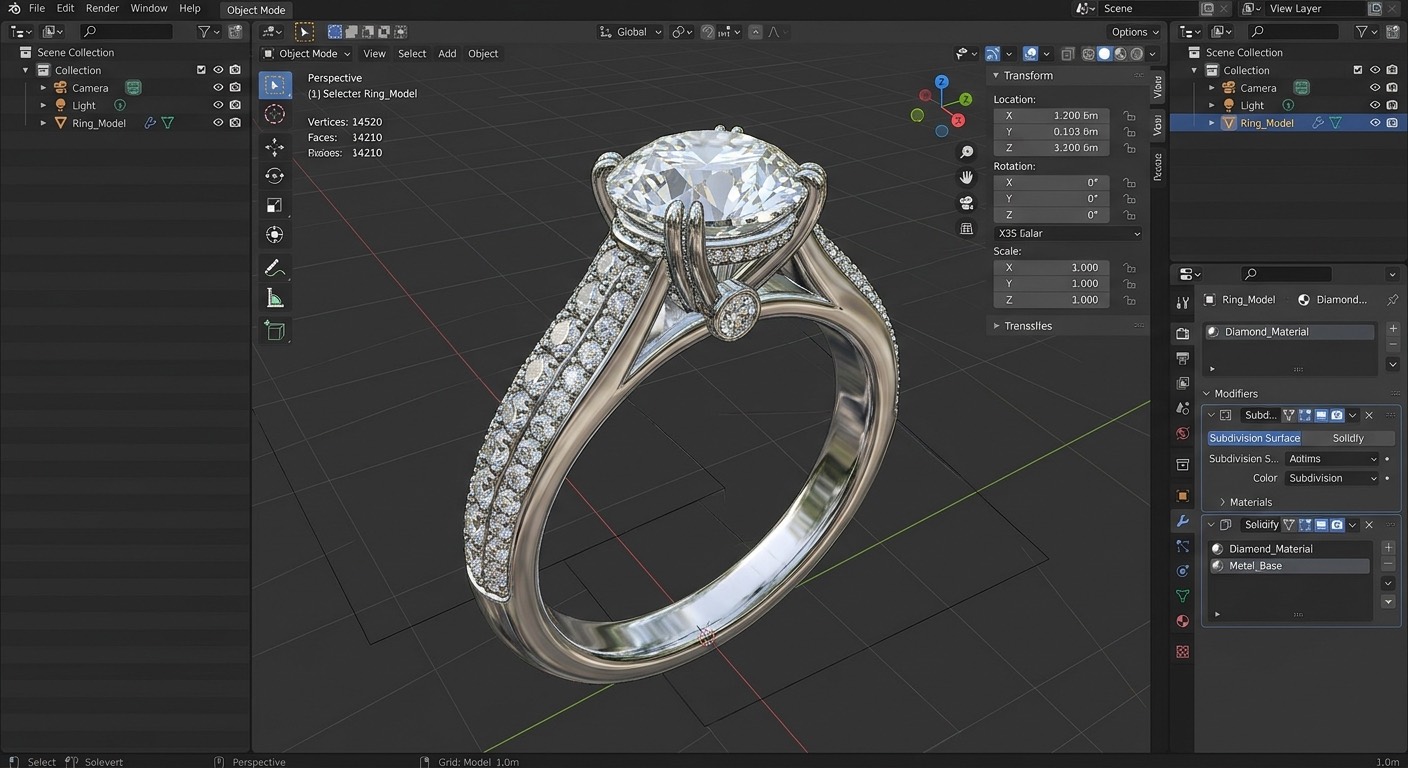1408x768 pixels.
Task: Activate the Measure tool
Action: [274, 298]
